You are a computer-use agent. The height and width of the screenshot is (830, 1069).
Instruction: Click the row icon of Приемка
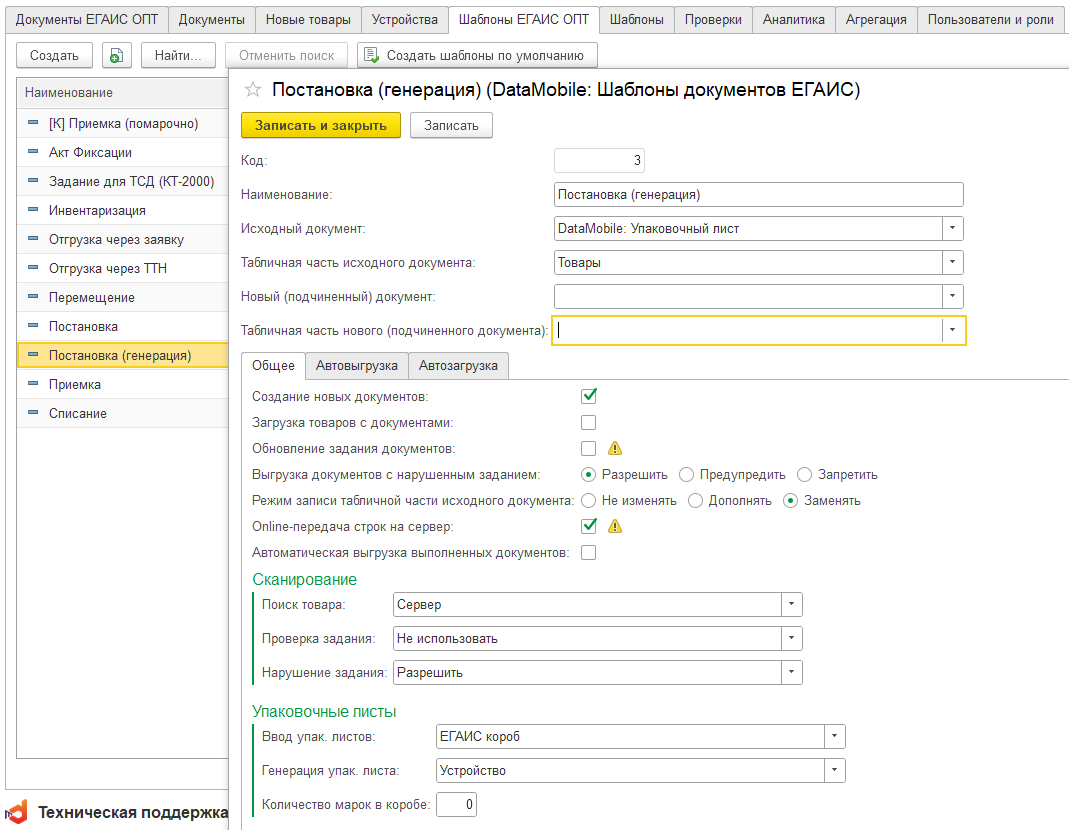(x=33, y=384)
